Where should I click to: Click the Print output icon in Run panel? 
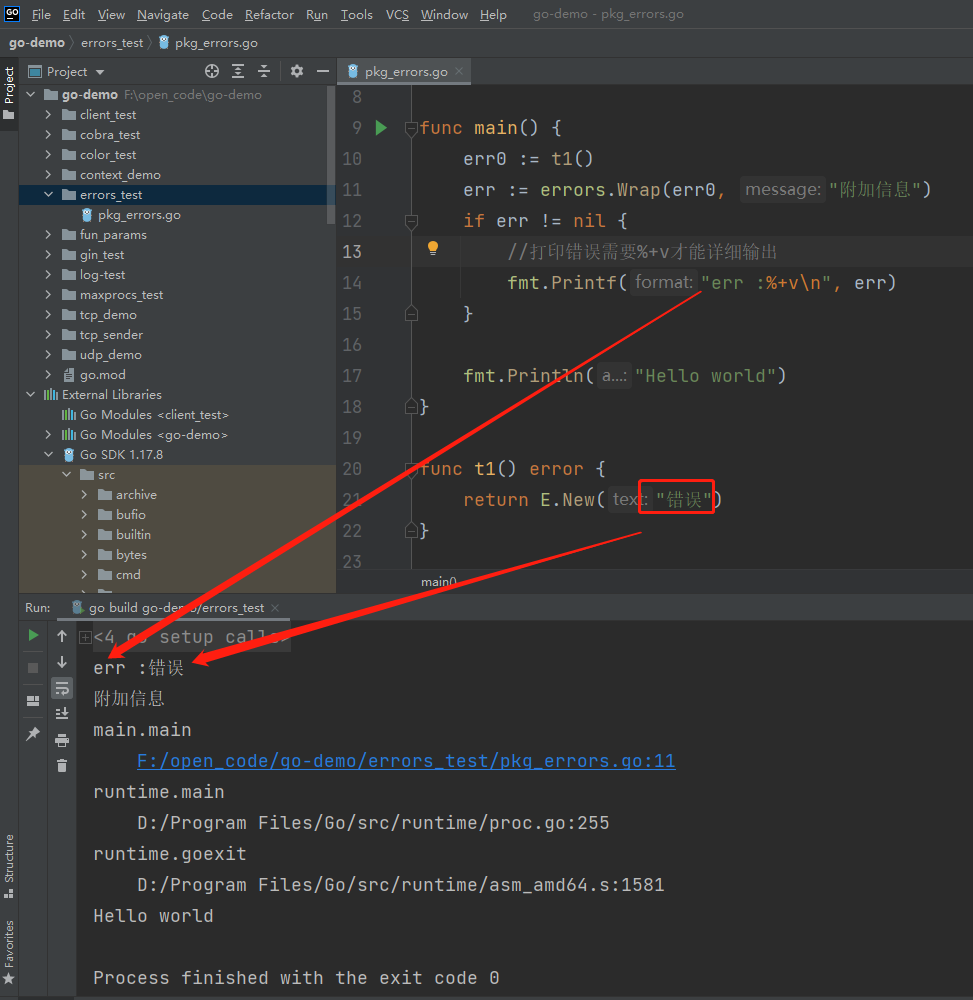62,740
